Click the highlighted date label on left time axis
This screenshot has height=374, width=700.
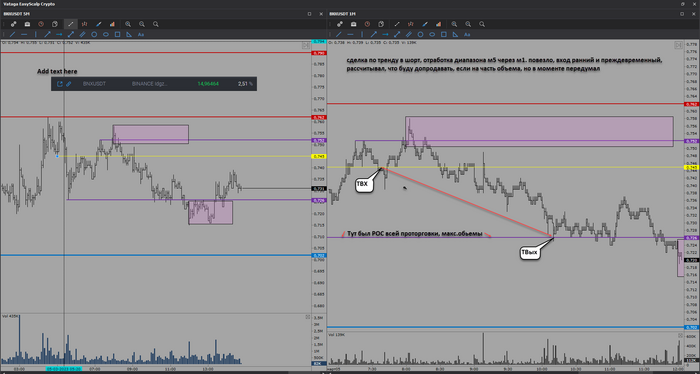[x=63, y=369]
